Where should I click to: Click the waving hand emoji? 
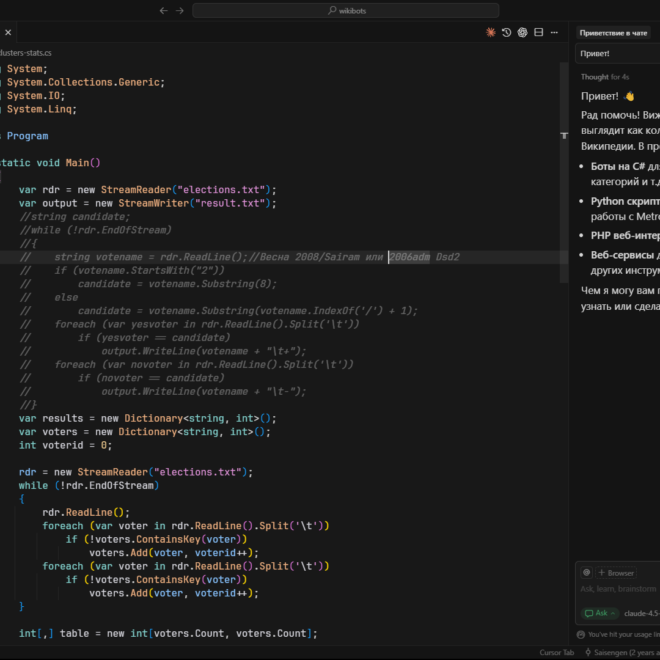pyautogui.click(x=629, y=96)
